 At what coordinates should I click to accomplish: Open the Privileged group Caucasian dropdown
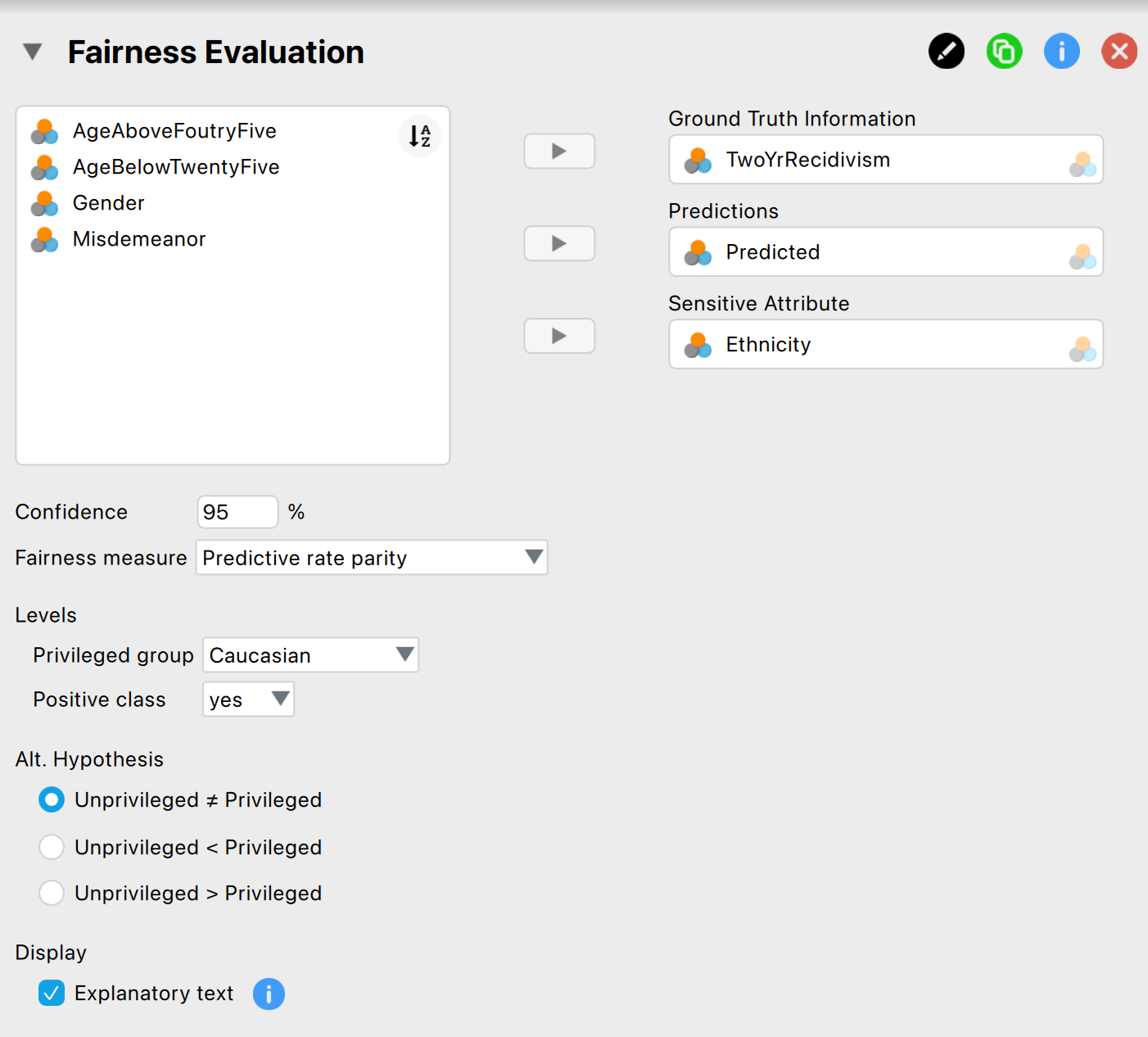[310, 655]
